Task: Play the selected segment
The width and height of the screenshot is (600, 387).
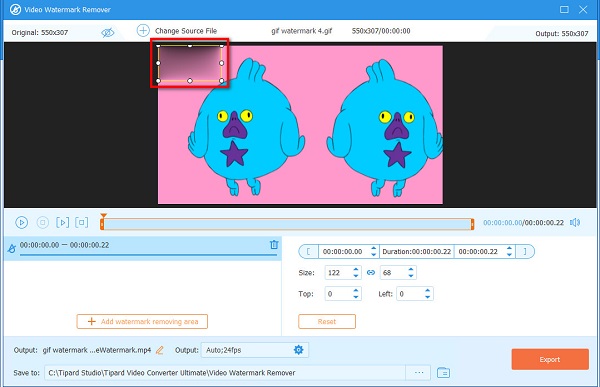Action: pyautogui.click(x=62, y=222)
